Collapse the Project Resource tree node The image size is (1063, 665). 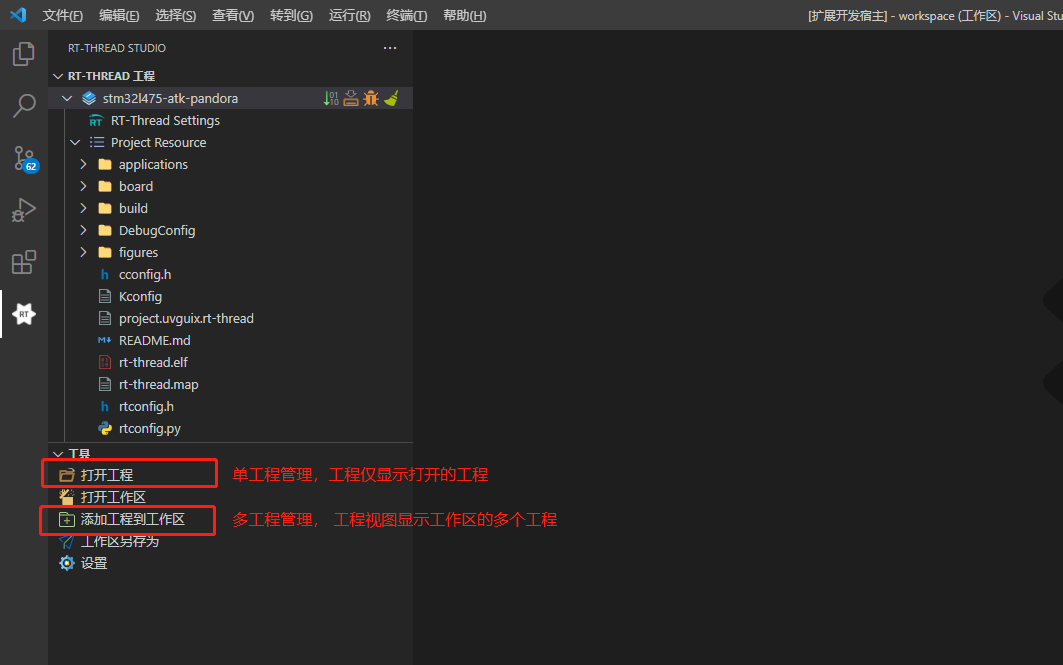pyautogui.click(x=76, y=142)
